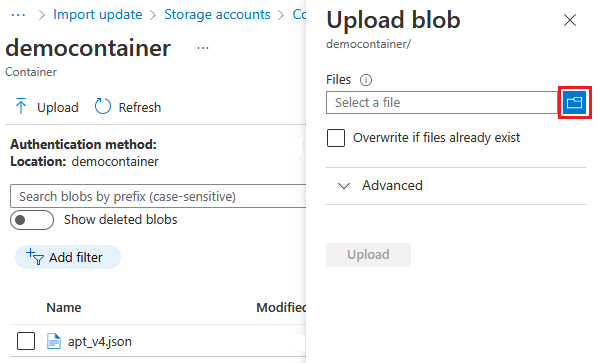Click the apt_v4.json file icon
The image size is (600, 363).
click(54, 341)
